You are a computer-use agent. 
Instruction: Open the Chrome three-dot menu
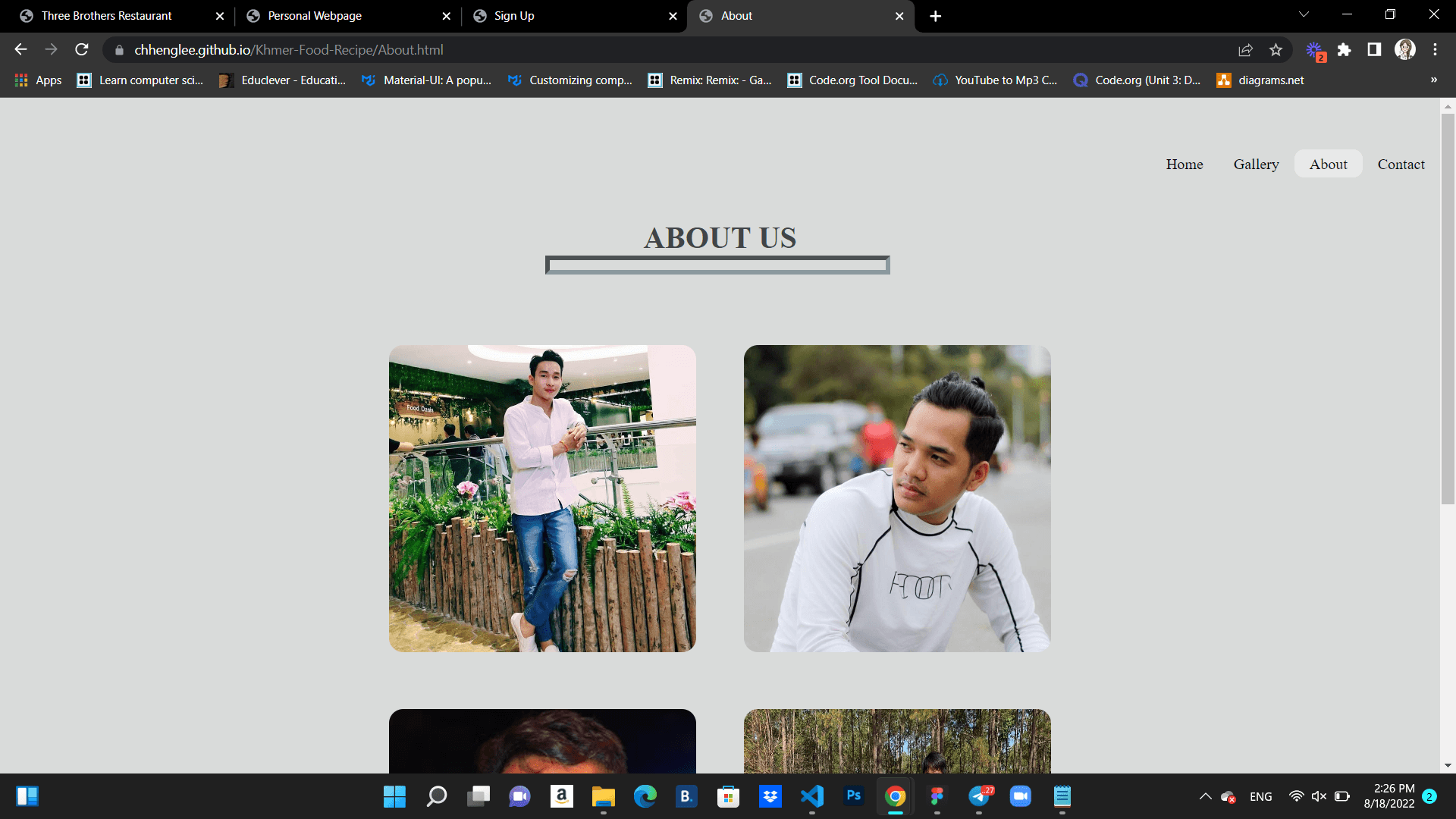click(1435, 50)
